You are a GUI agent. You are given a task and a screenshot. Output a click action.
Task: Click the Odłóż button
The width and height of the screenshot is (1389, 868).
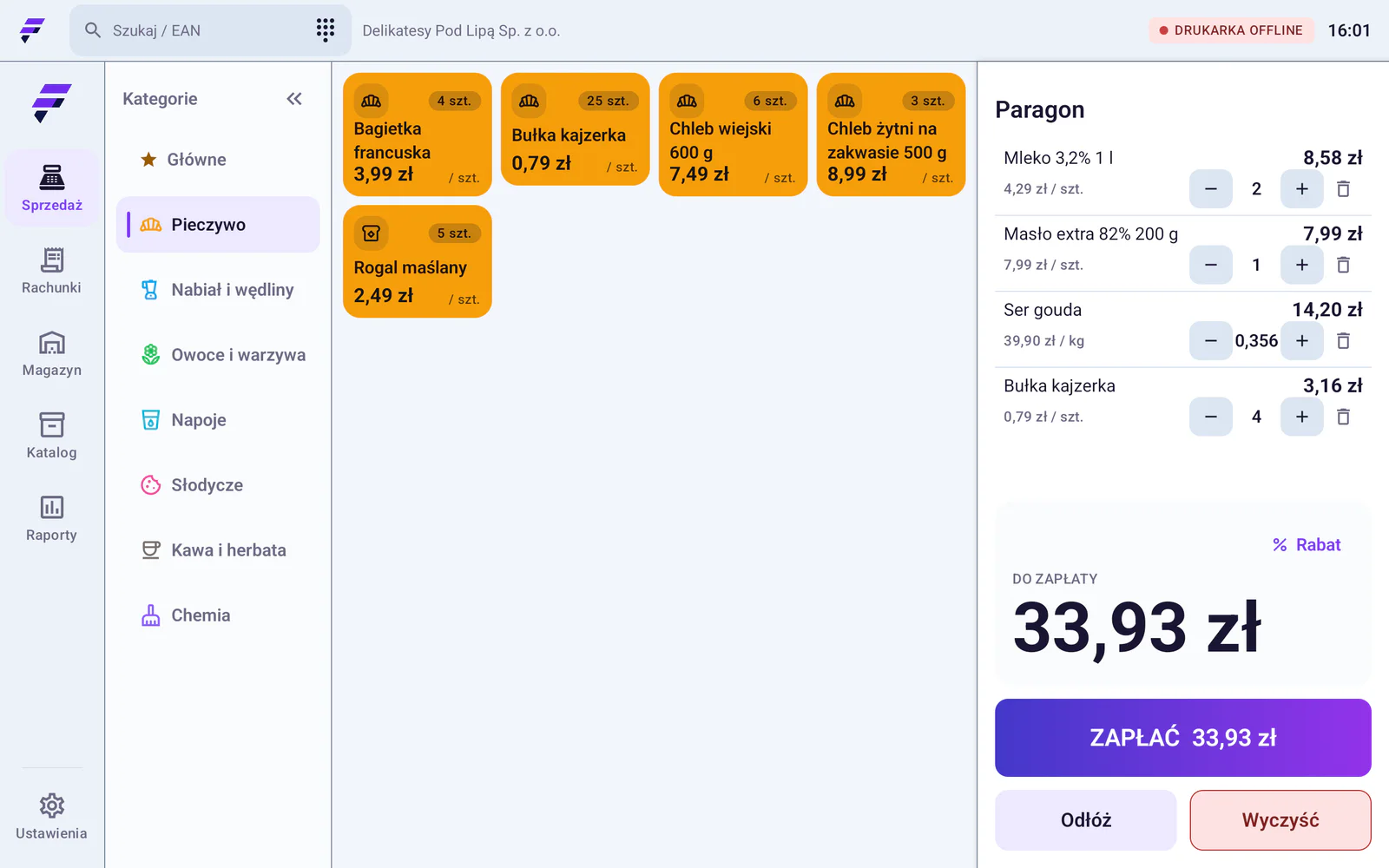click(1086, 820)
